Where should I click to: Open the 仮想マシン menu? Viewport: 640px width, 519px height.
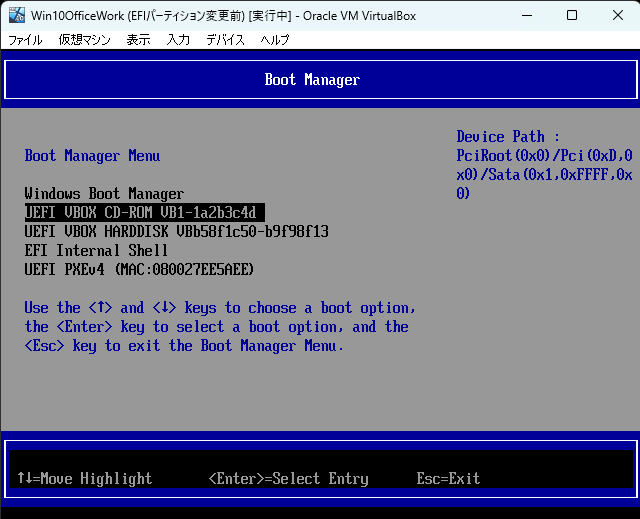point(84,40)
